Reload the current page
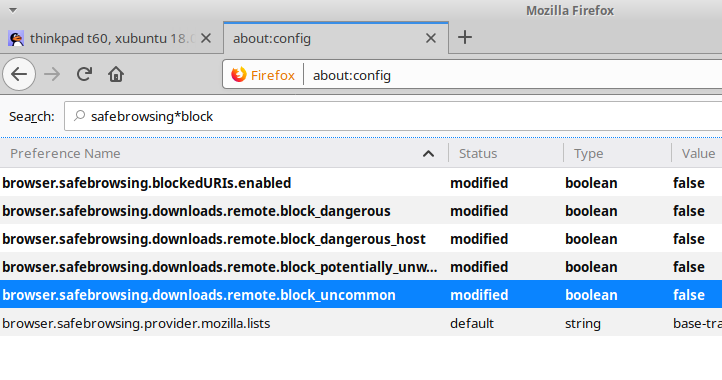722x380 pixels. (x=84, y=74)
